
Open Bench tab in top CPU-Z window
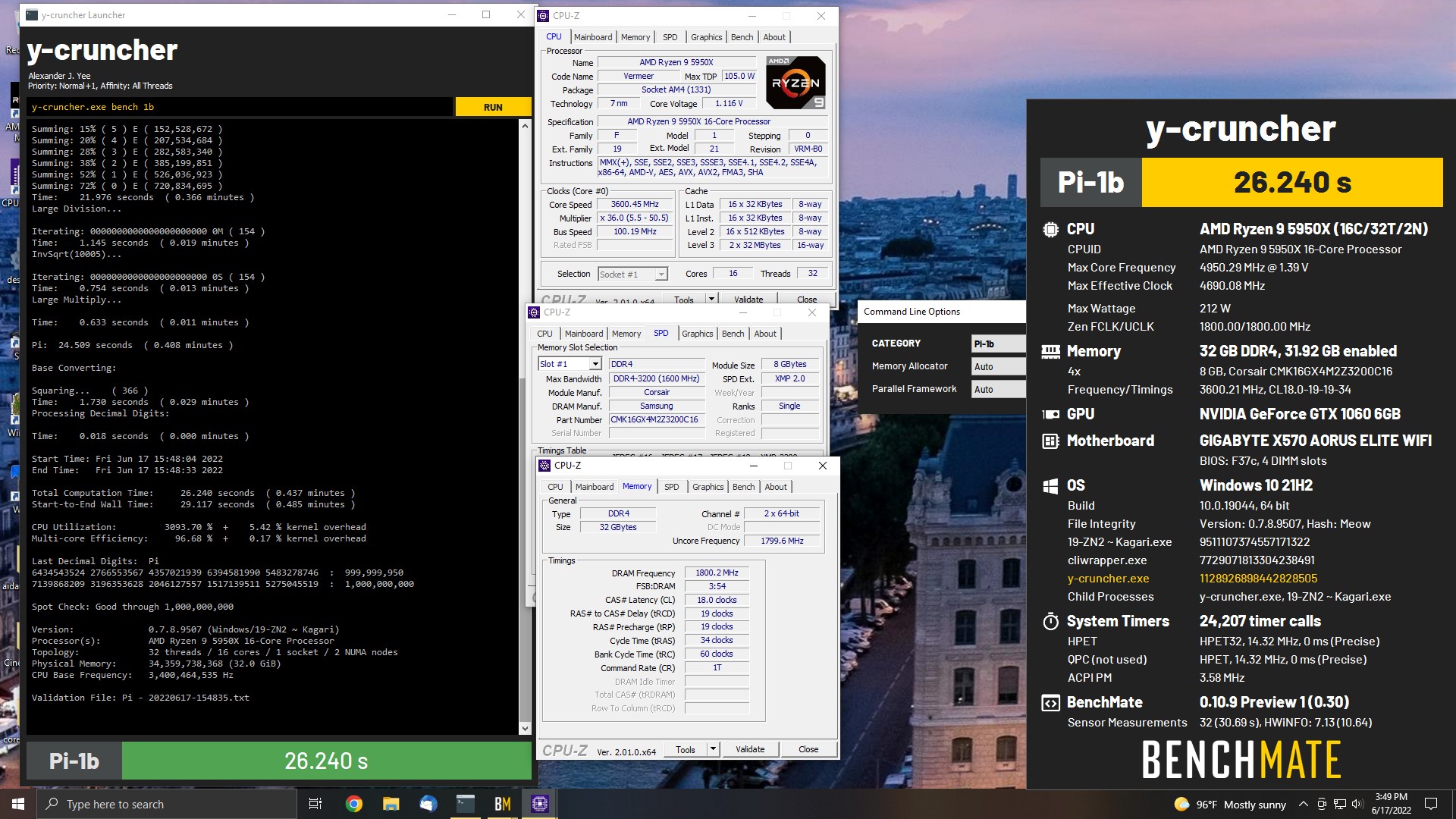pos(742,37)
